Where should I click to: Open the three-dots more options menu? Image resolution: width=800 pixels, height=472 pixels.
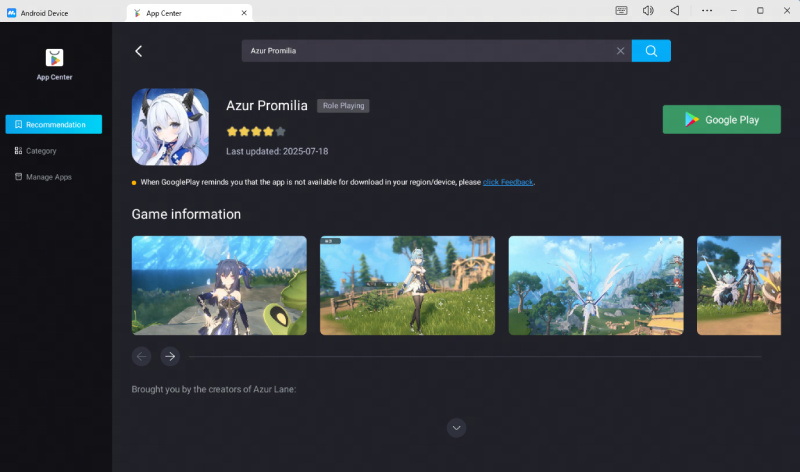[707, 10]
